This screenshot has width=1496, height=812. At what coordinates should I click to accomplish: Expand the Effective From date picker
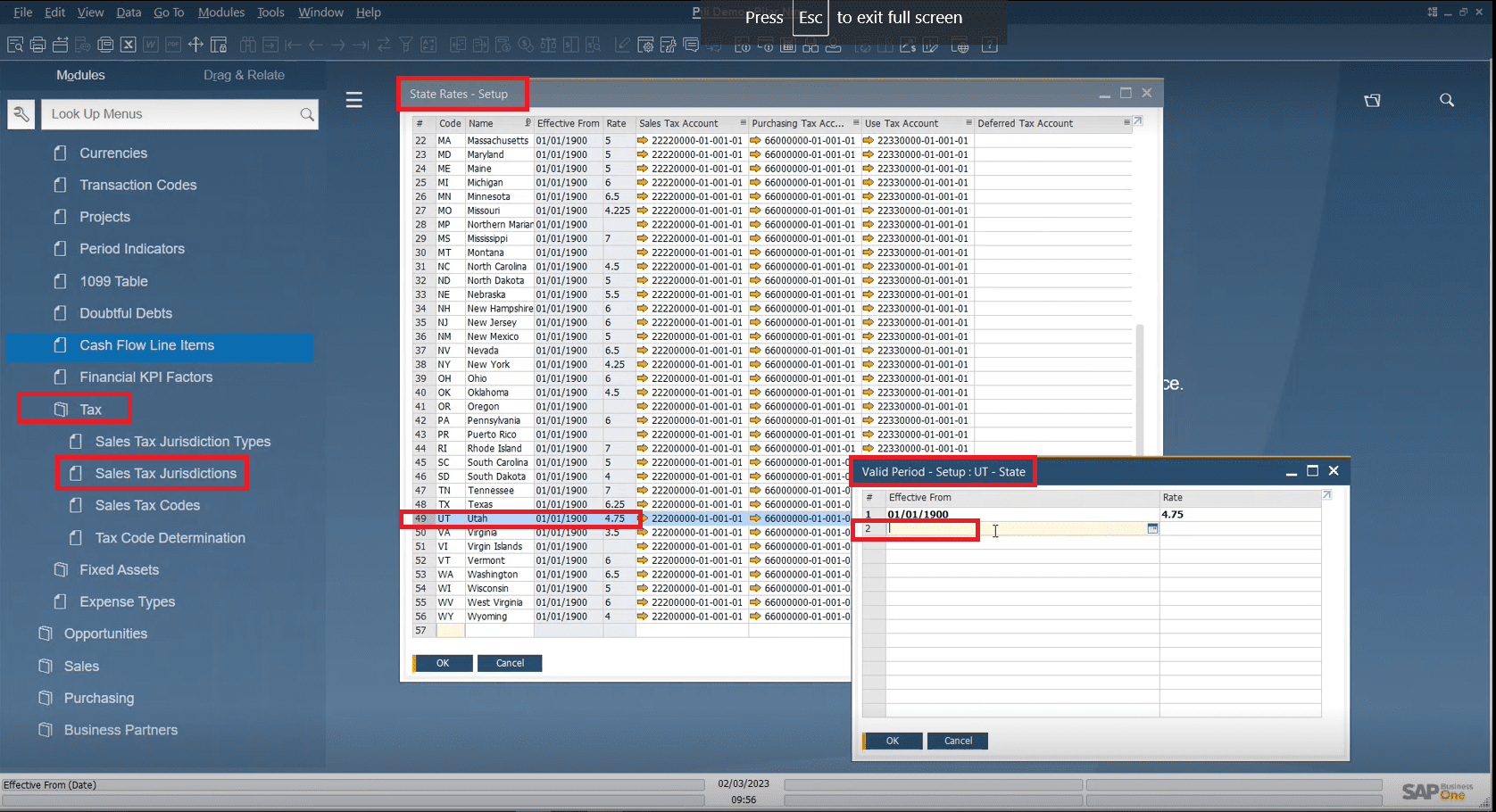point(1151,528)
